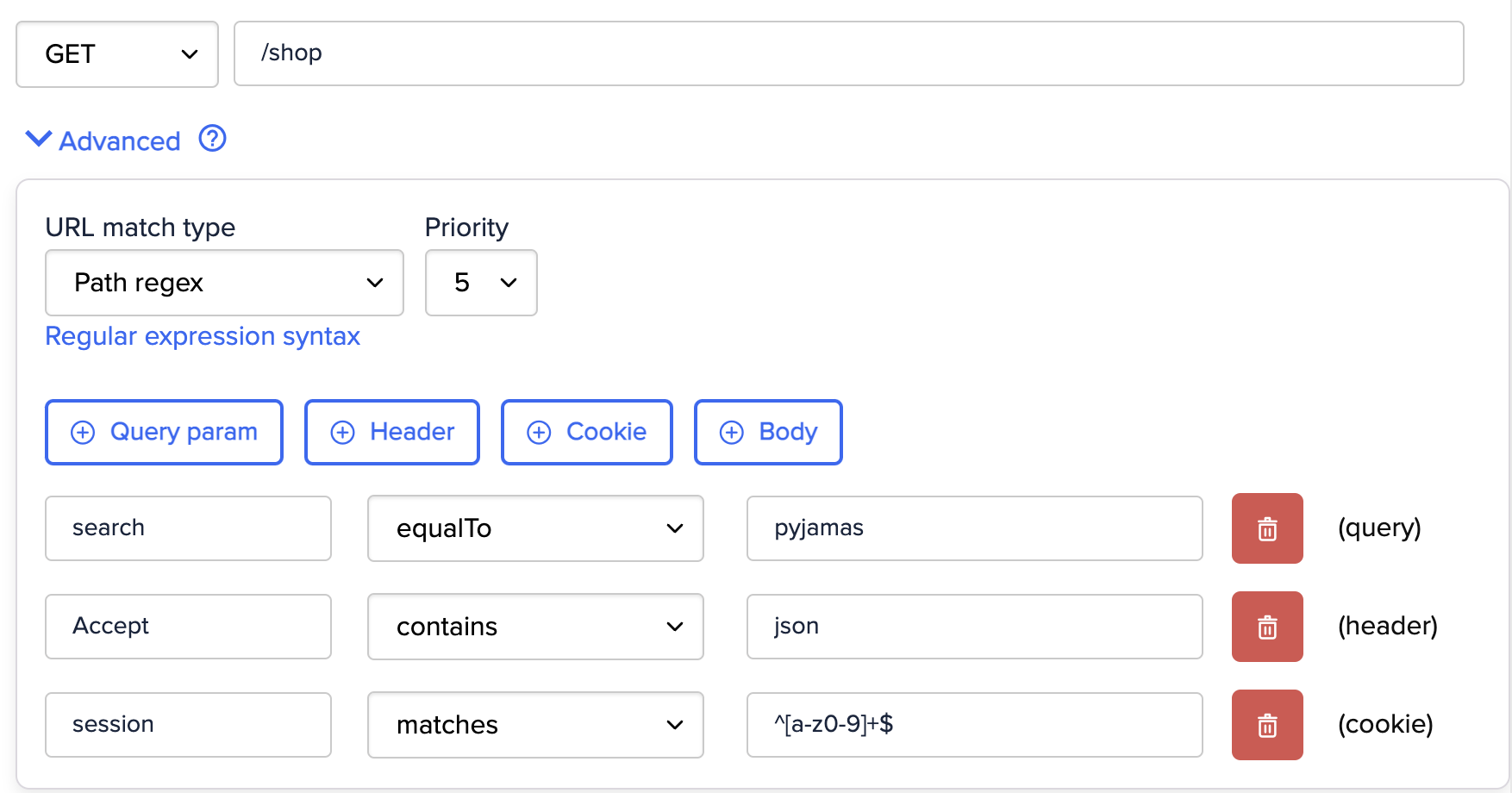The height and width of the screenshot is (793, 1512).
Task: Open Regular expression syntax link
Action: (x=203, y=336)
